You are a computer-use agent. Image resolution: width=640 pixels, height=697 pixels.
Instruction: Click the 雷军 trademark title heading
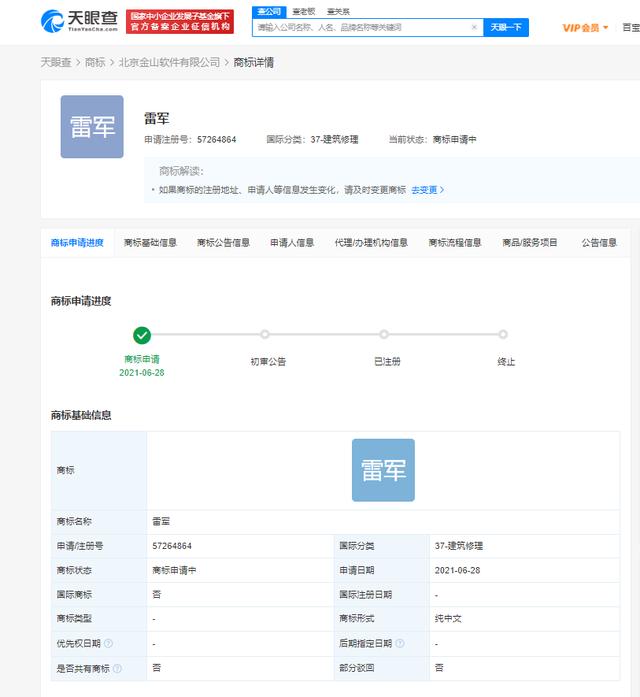[156, 118]
